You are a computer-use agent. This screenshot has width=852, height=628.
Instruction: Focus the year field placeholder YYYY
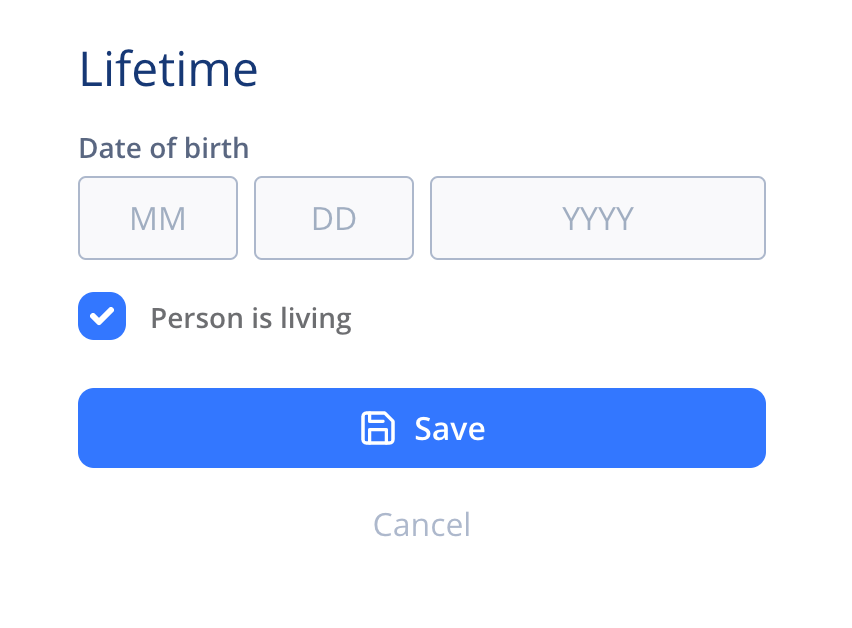(597, 218)
